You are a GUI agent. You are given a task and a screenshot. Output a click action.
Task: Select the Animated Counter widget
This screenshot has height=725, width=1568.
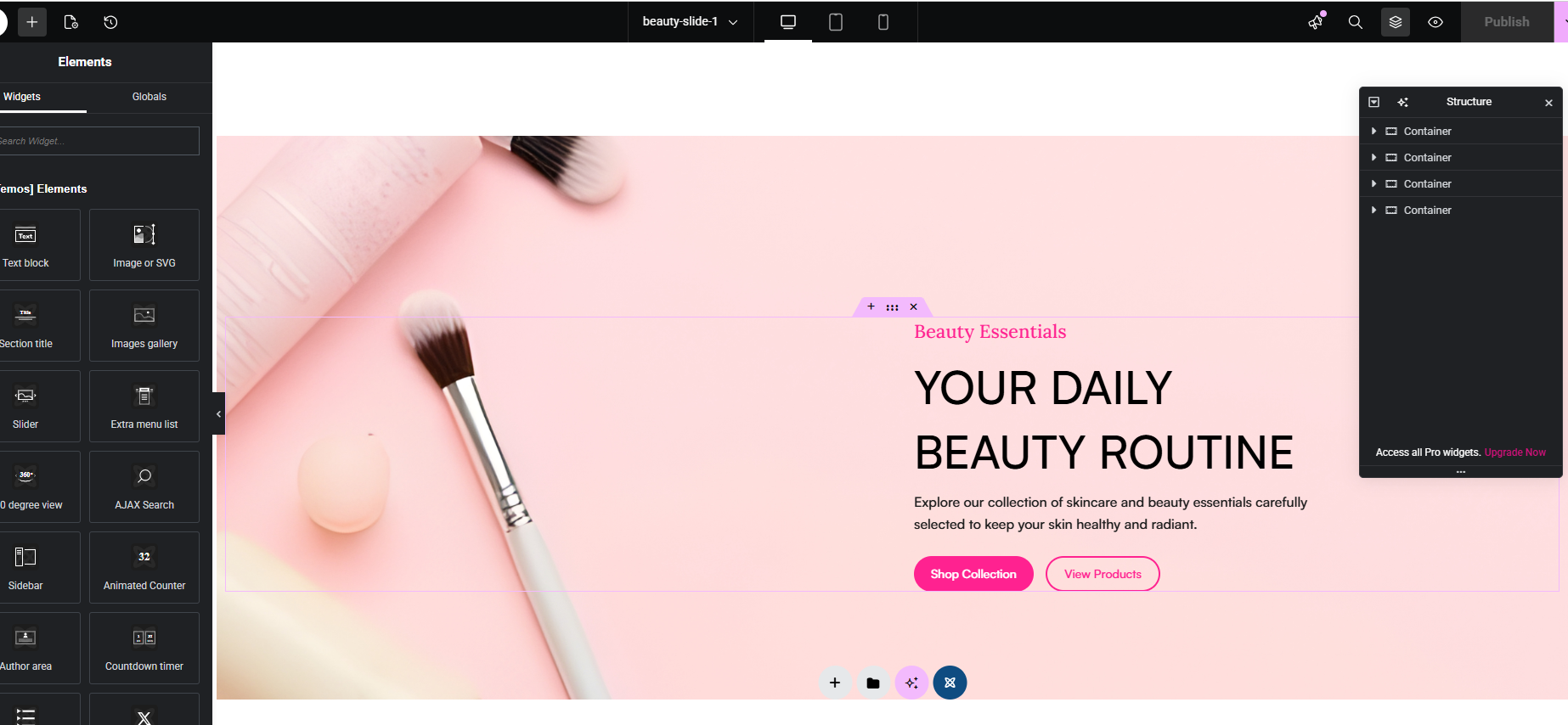pyautogui.click(x=144, y=568)
